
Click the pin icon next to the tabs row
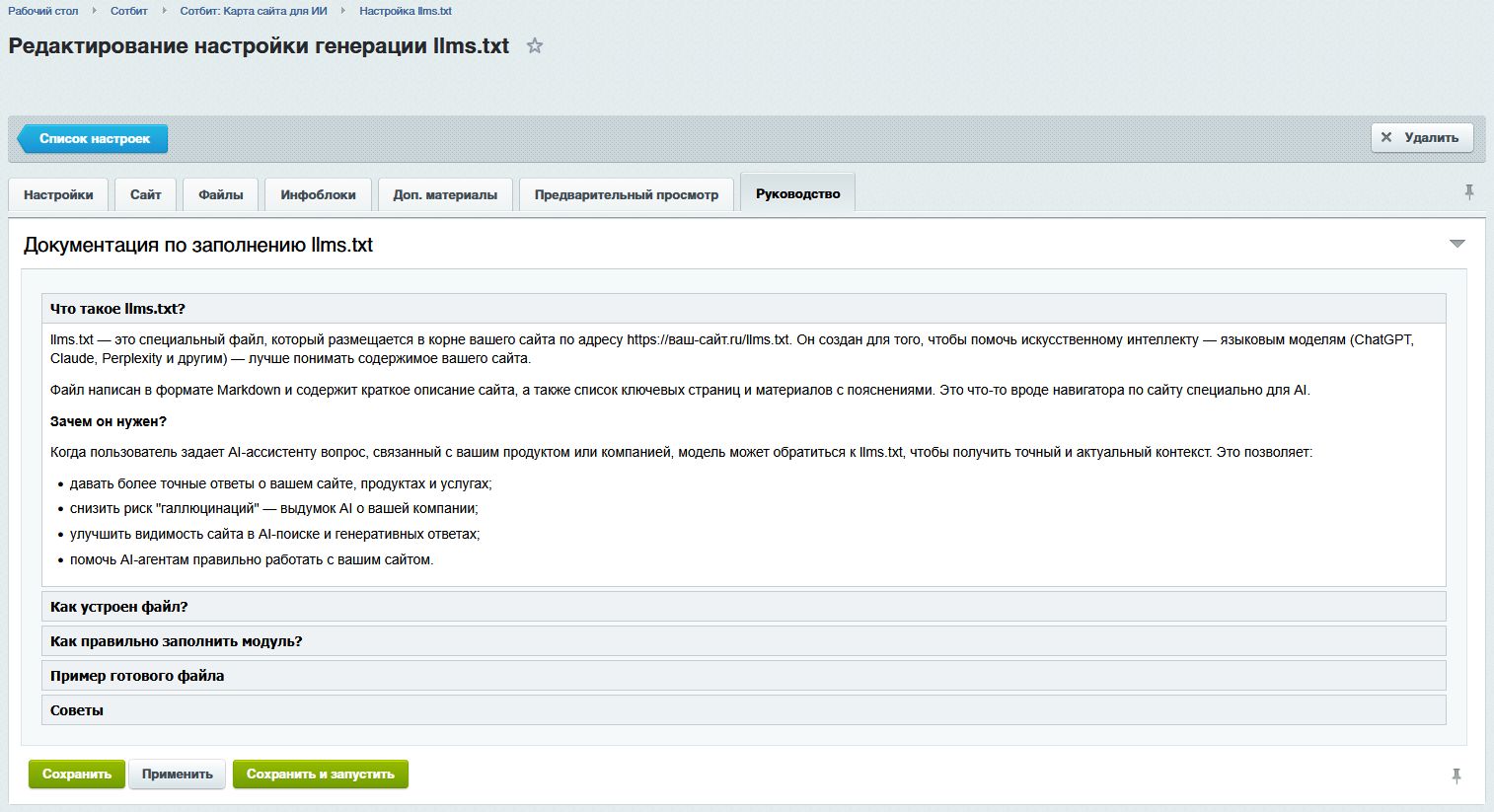click(x=1469, y=192)
